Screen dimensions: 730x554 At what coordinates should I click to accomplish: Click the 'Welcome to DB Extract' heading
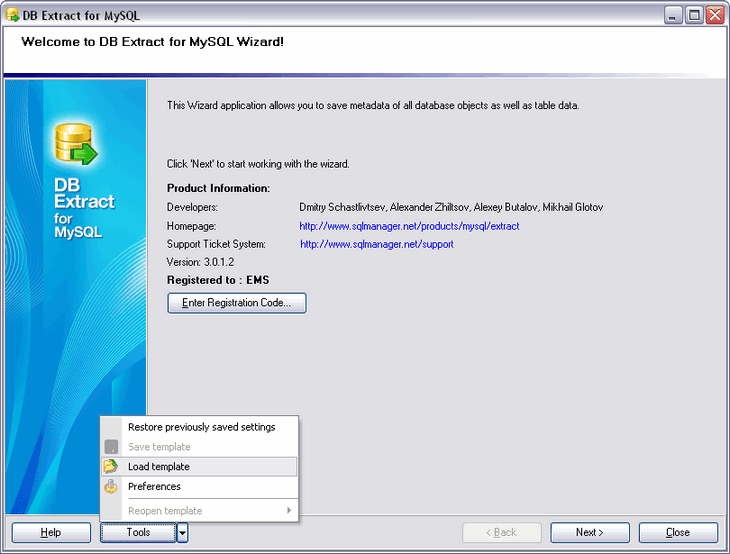[x=153, y=42]
